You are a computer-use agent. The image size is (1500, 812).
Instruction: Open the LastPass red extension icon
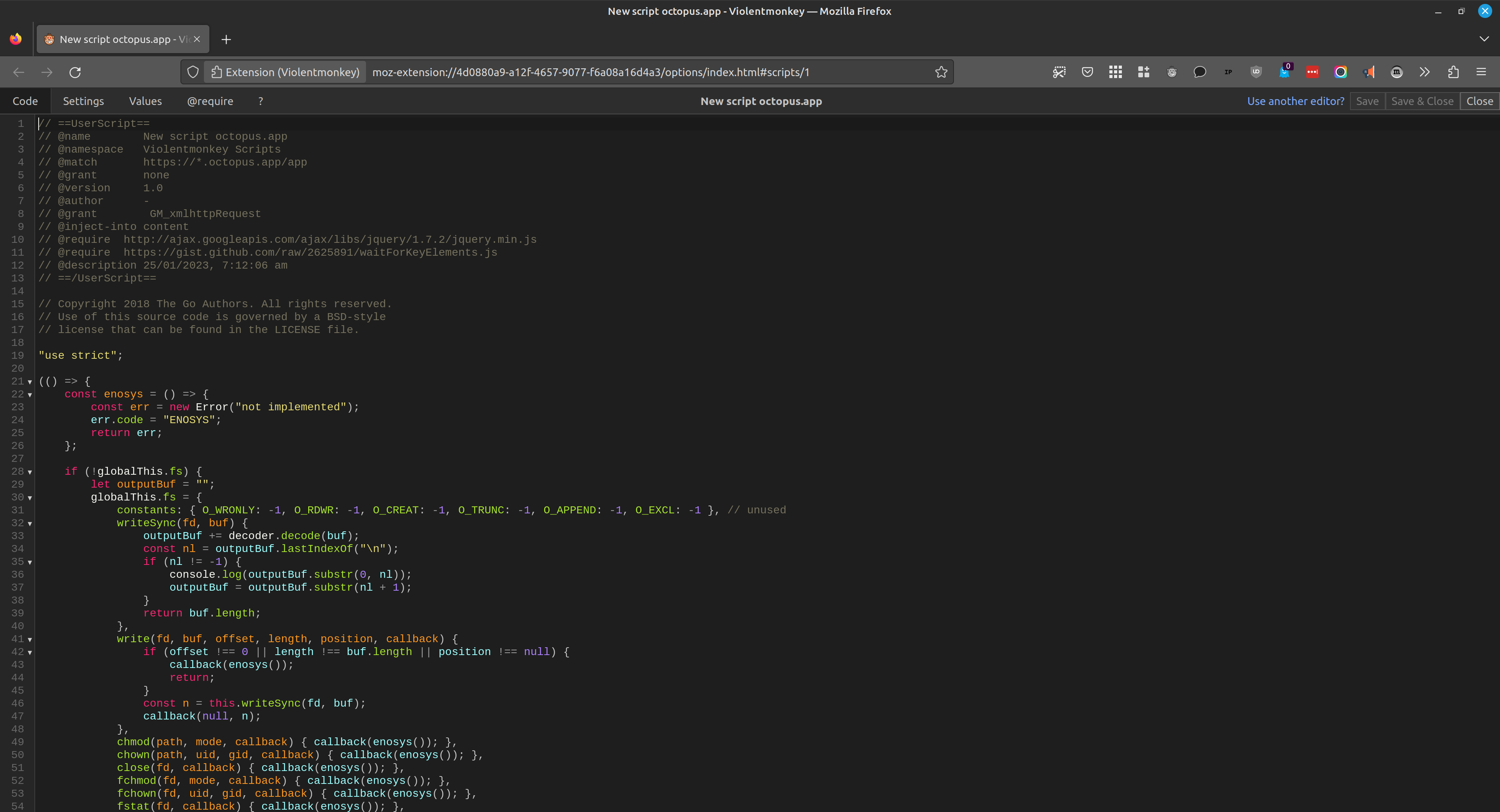pos(1312,72)
